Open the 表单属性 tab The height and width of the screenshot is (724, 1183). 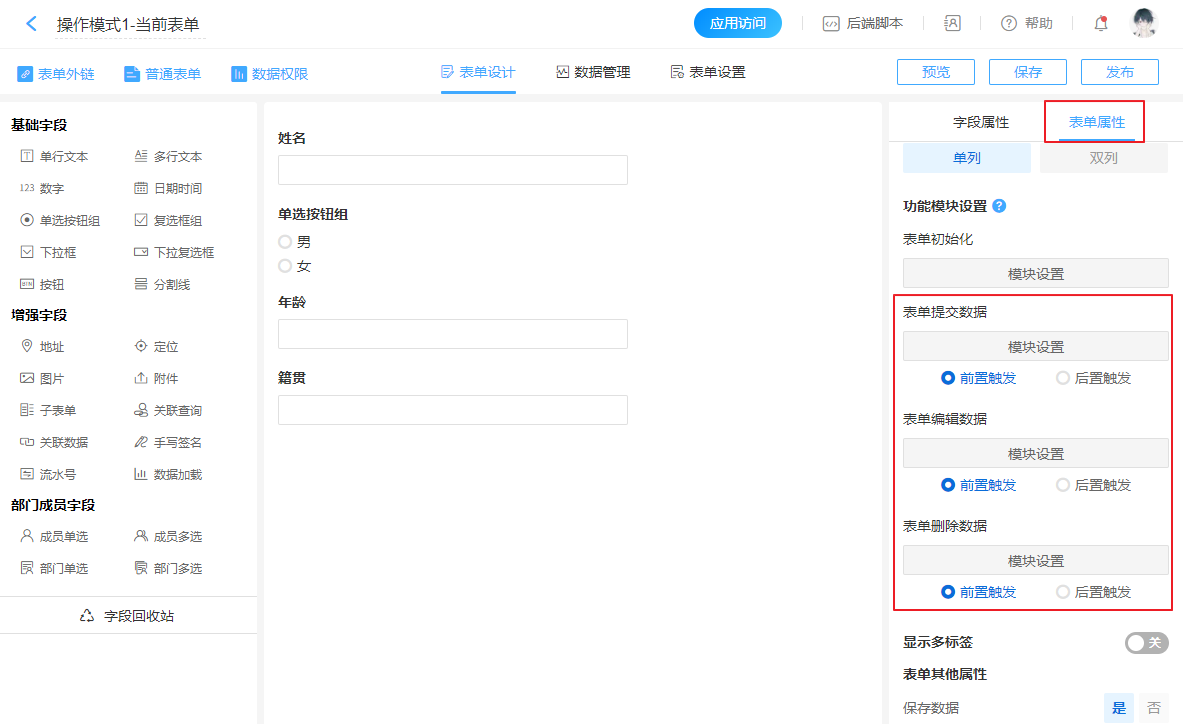coord(1097,122)
